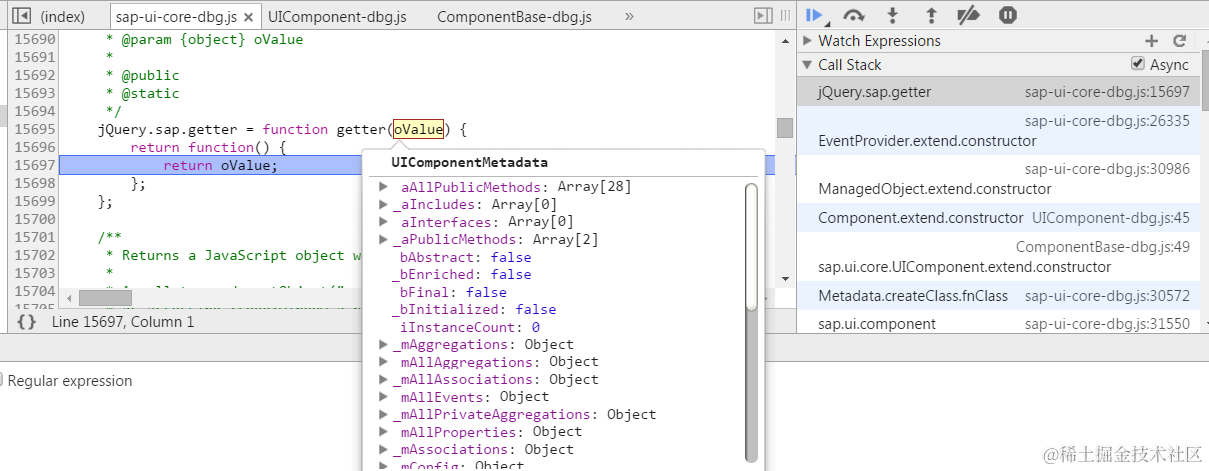Open link sap-ui-core-dbg.js:26335

[1107, 120]
